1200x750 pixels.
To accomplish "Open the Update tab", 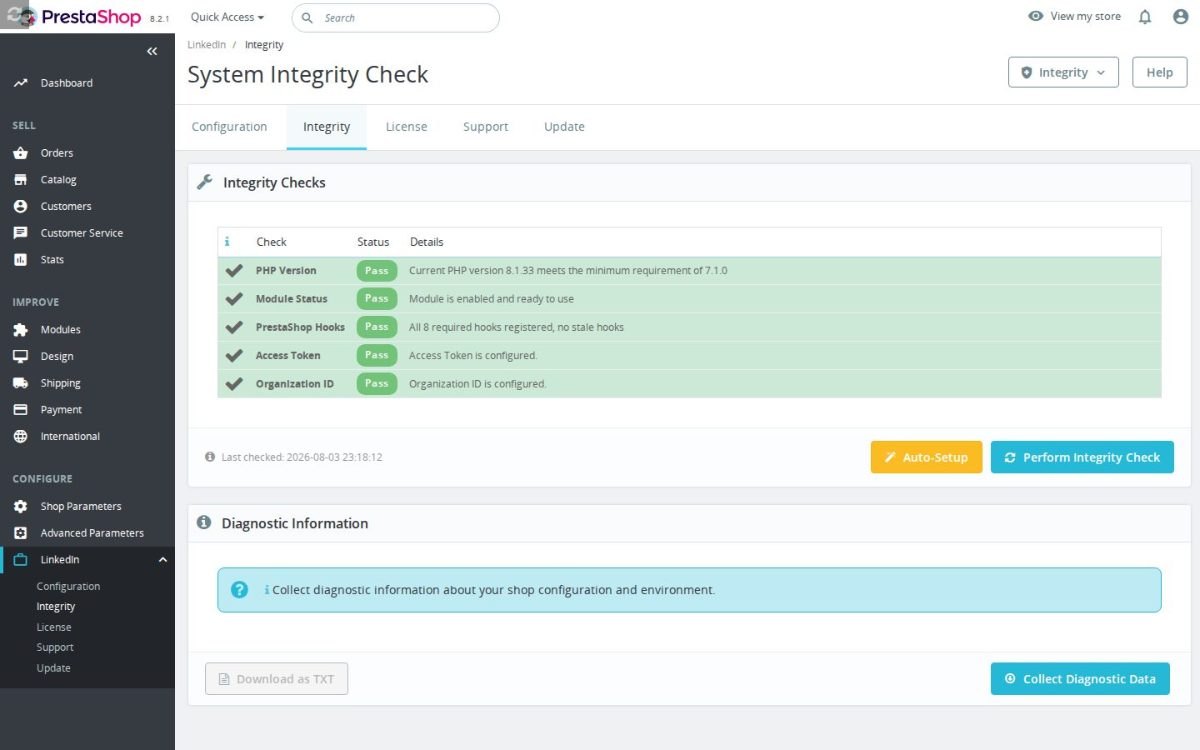I will (x=564, y=127).
